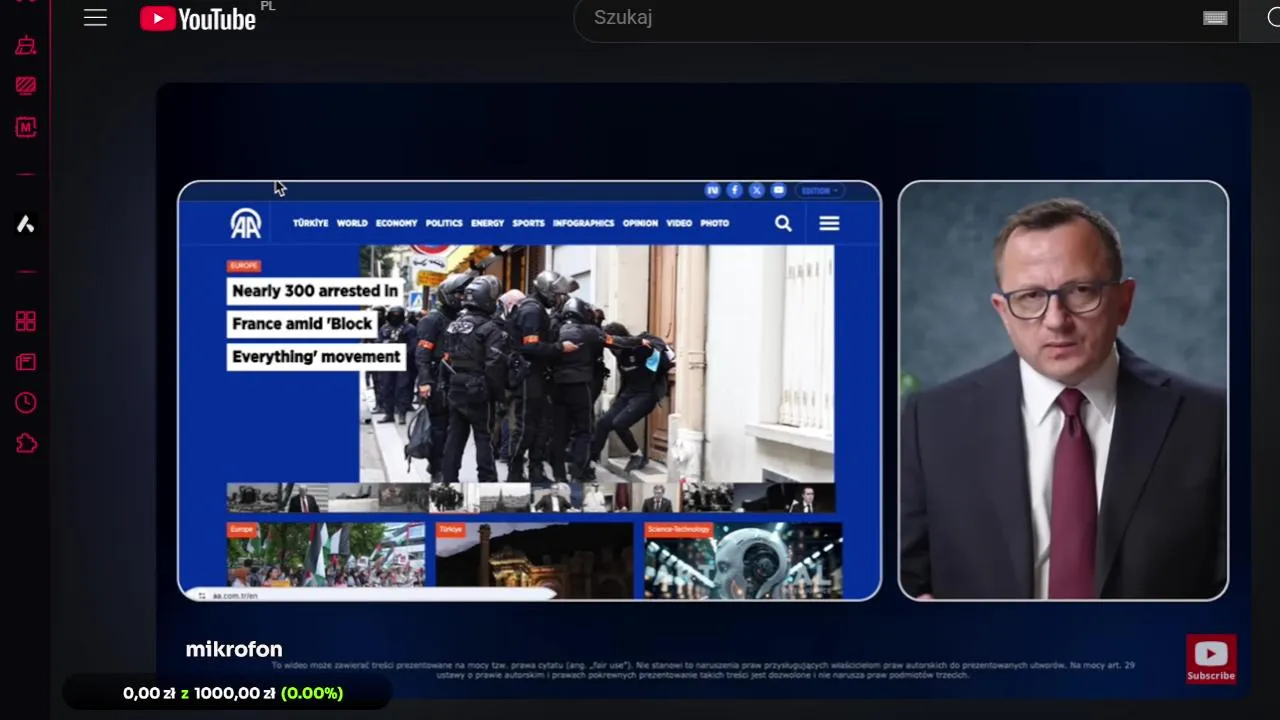Image resolution: width=1280 pixels, height=720 pixels.
Task: Click the presenter video frame
Action: coord(1063,390)
